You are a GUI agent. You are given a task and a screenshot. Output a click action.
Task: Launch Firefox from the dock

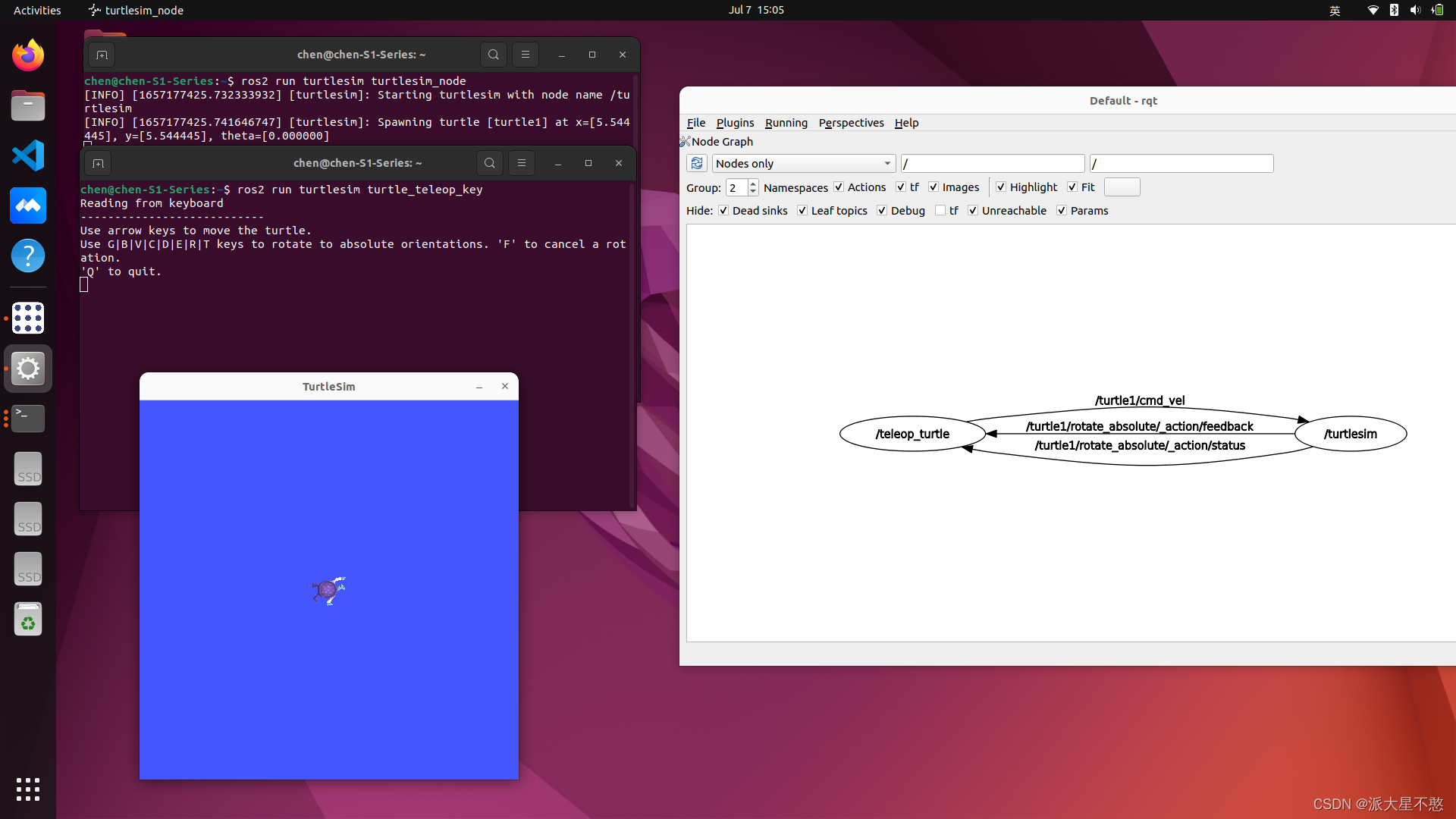click(27, 55)
